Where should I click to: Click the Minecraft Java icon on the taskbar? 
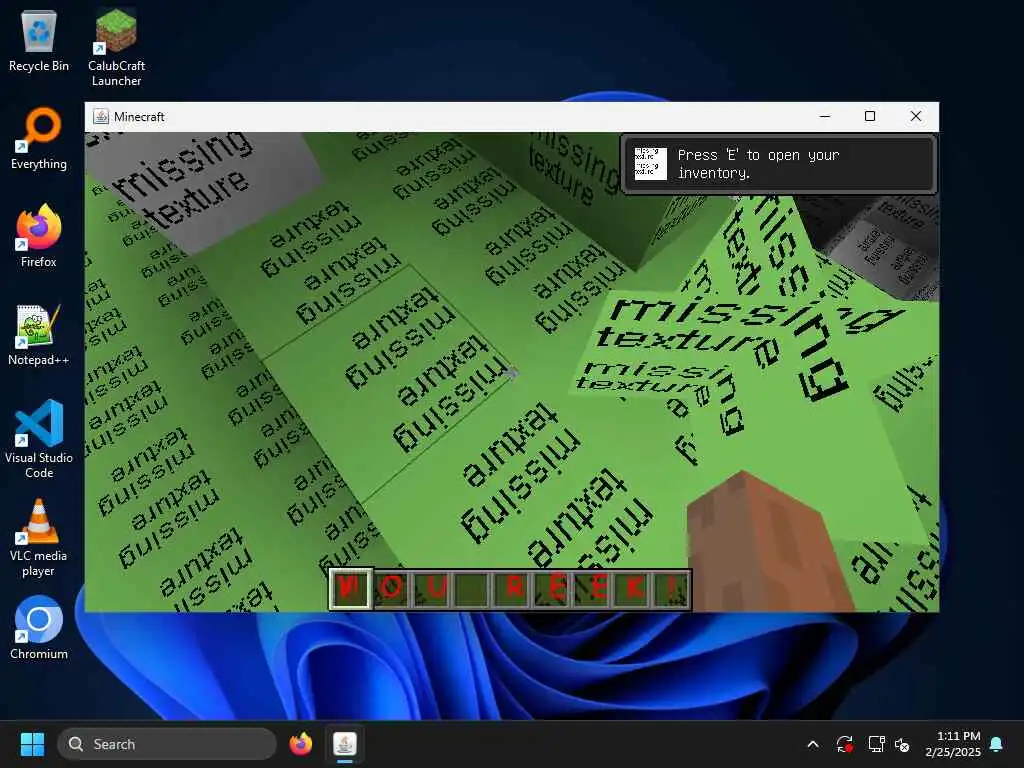pyautogui.click(x=345, y=744)
